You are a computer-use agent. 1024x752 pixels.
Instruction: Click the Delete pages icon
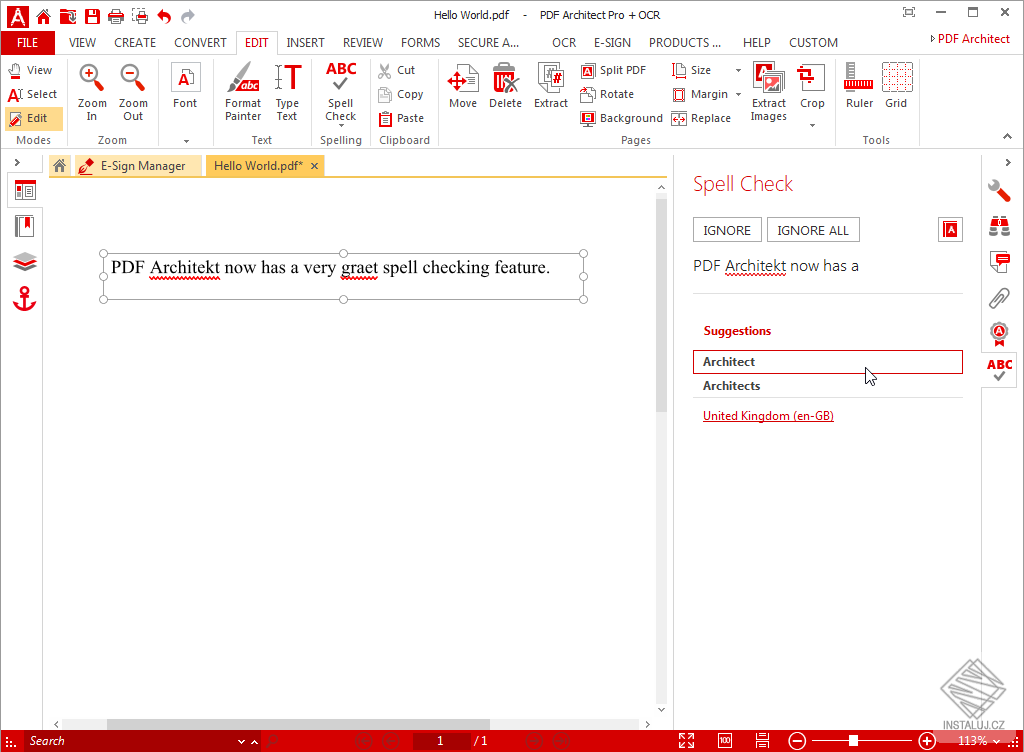pos(505,86)
